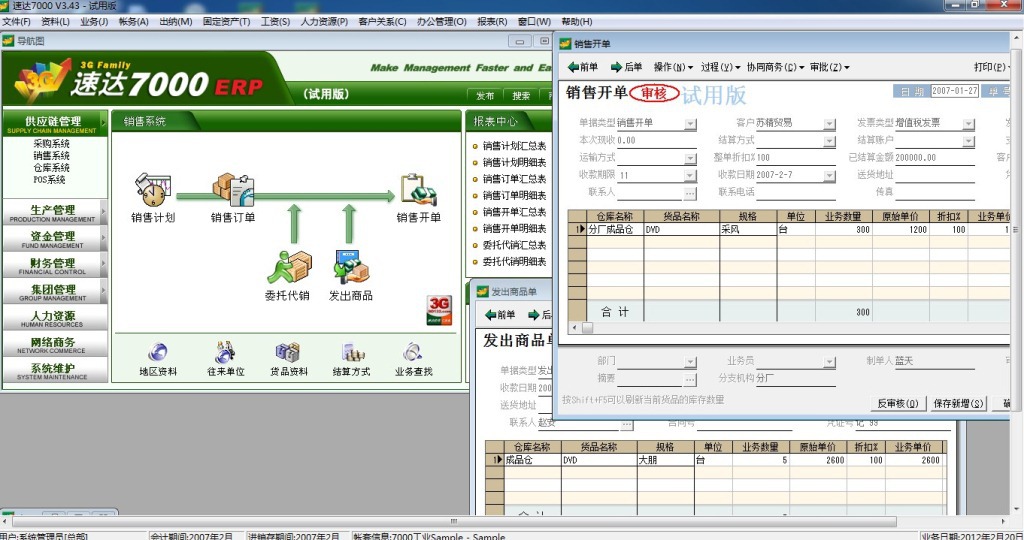Open the 打印(P) dropdown in 销售开单
The image size is (1024, 540).
point(991,67)
